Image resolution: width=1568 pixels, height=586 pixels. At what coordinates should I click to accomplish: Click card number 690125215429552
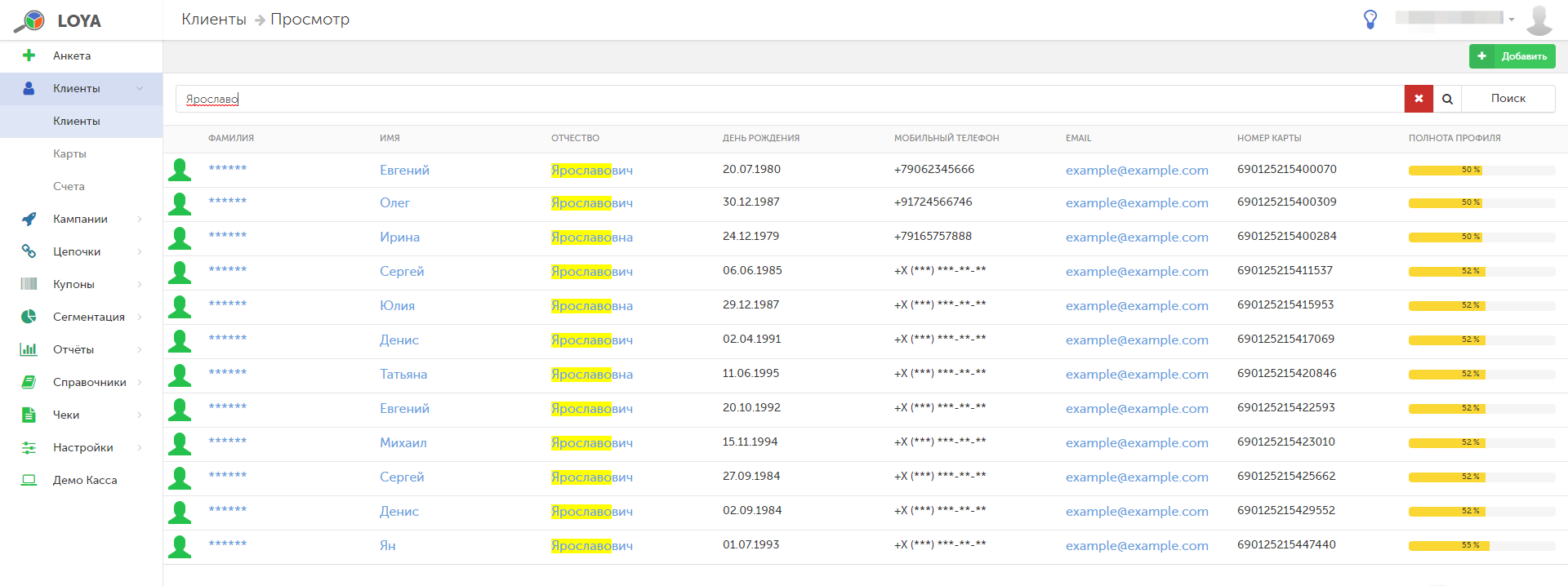(x=1286, y=510)
